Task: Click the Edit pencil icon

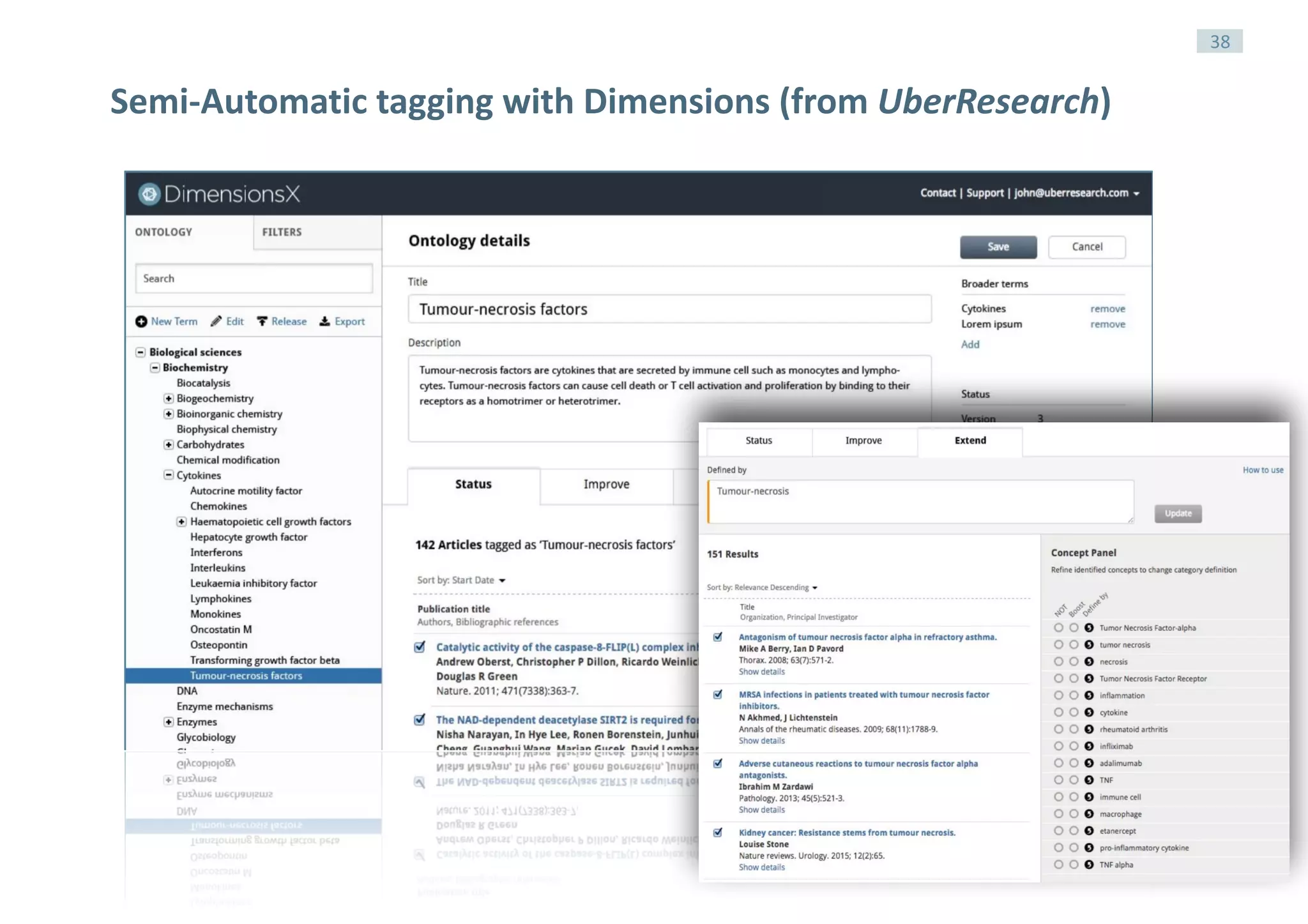Action: (x=217, y=321)
